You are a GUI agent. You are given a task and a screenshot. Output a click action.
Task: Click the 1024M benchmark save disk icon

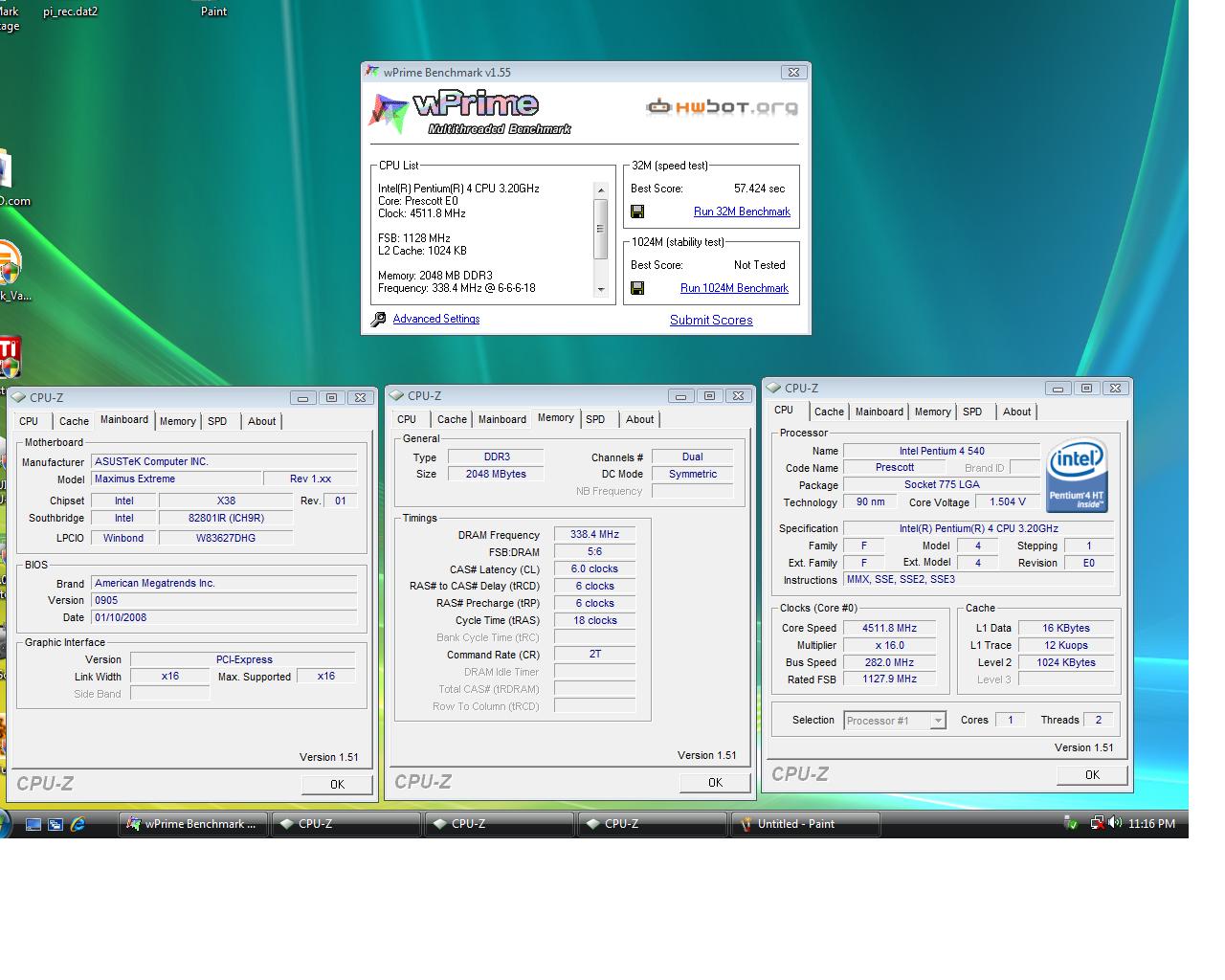tap(637, 288)
